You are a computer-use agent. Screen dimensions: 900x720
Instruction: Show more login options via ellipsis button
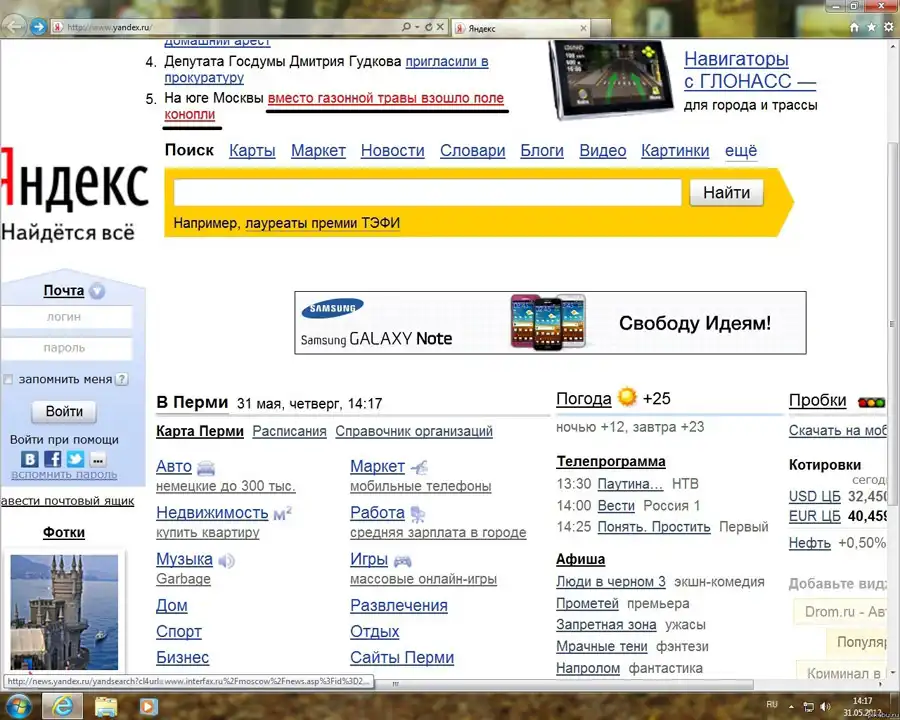[x=97, y=459]
